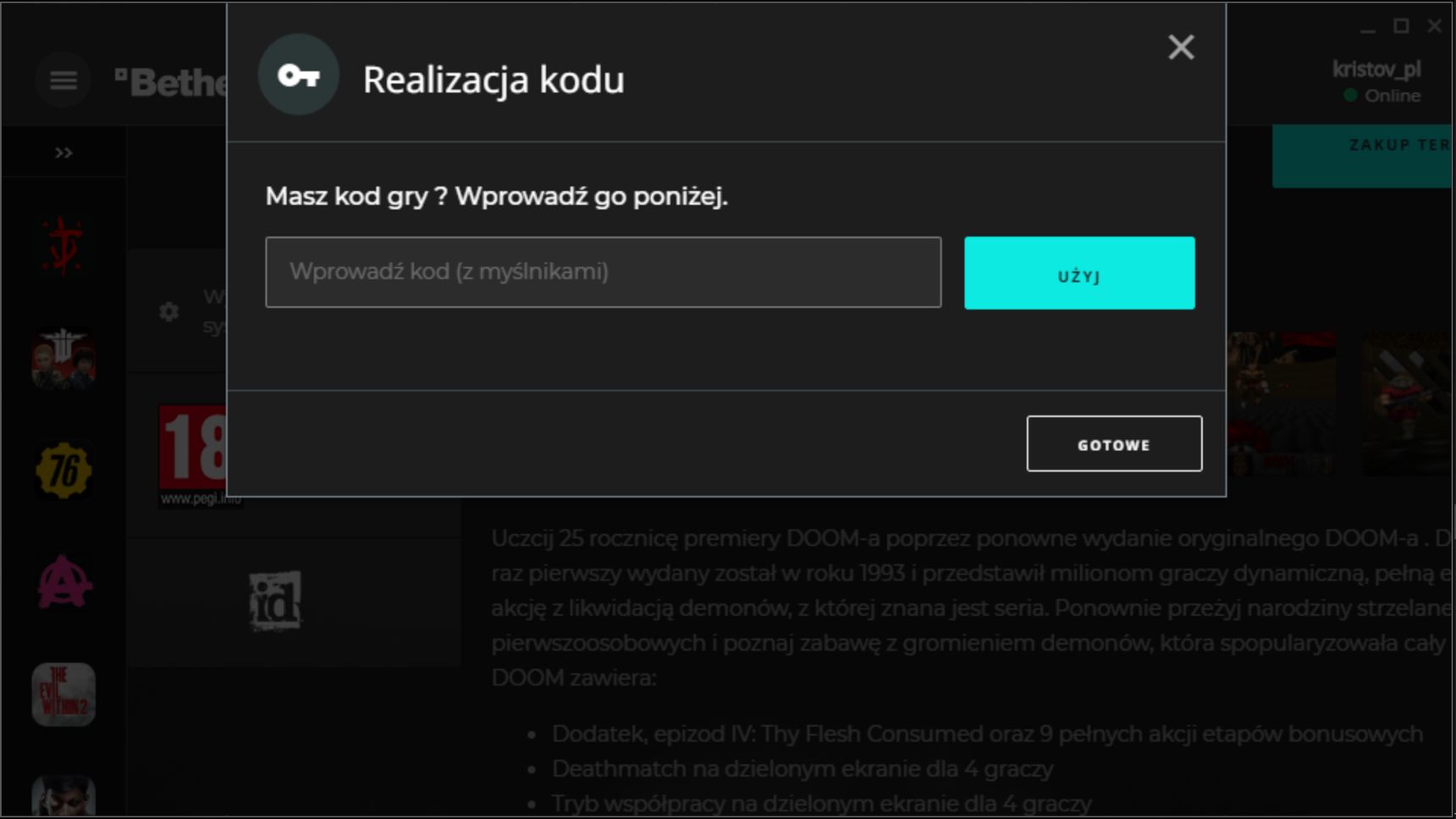Image resolution: width=1456 pixels, height=819 pixels.
Task: Expand the game sidebar with the double-chevron
Action: (63, 153)
